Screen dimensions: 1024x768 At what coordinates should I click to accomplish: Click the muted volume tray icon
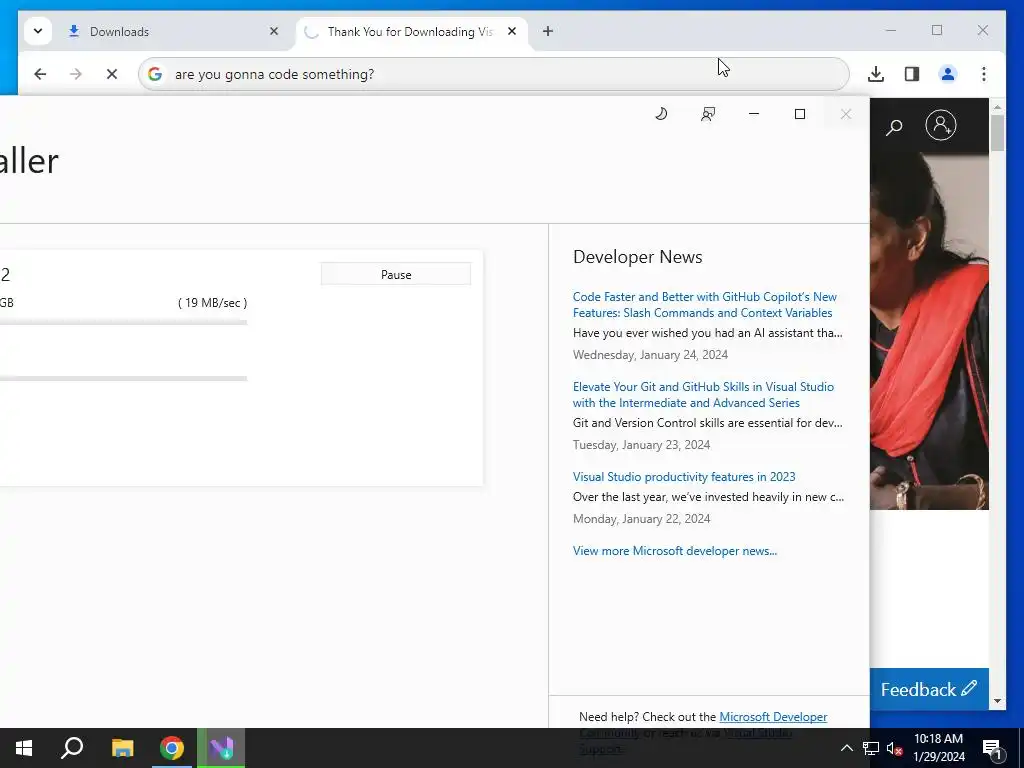click(894, 749)
